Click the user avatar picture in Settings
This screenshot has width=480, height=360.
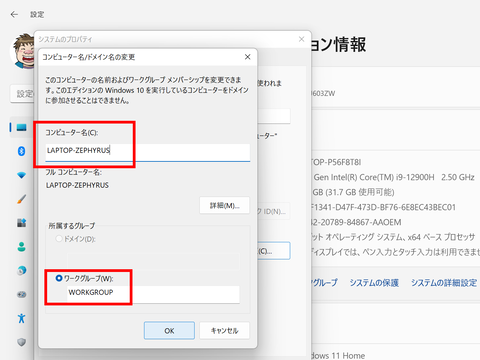tap(22, 51)
